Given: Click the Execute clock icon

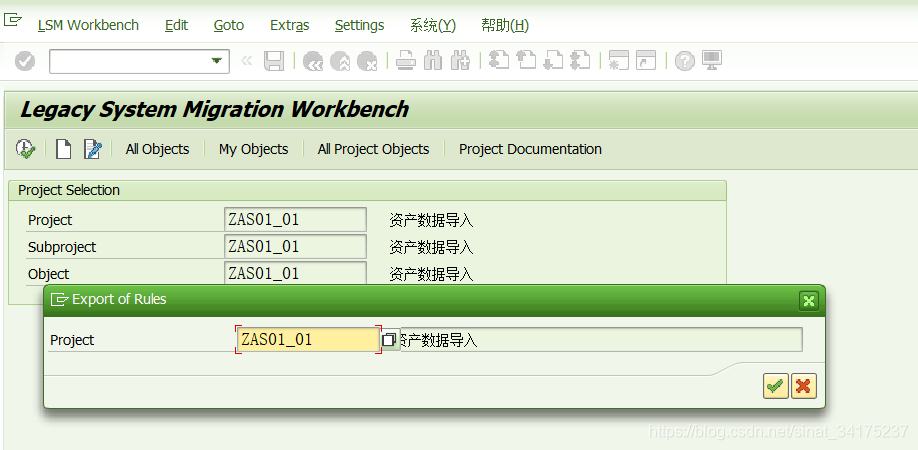Looking at the screenshot, I should coord(25,149).
